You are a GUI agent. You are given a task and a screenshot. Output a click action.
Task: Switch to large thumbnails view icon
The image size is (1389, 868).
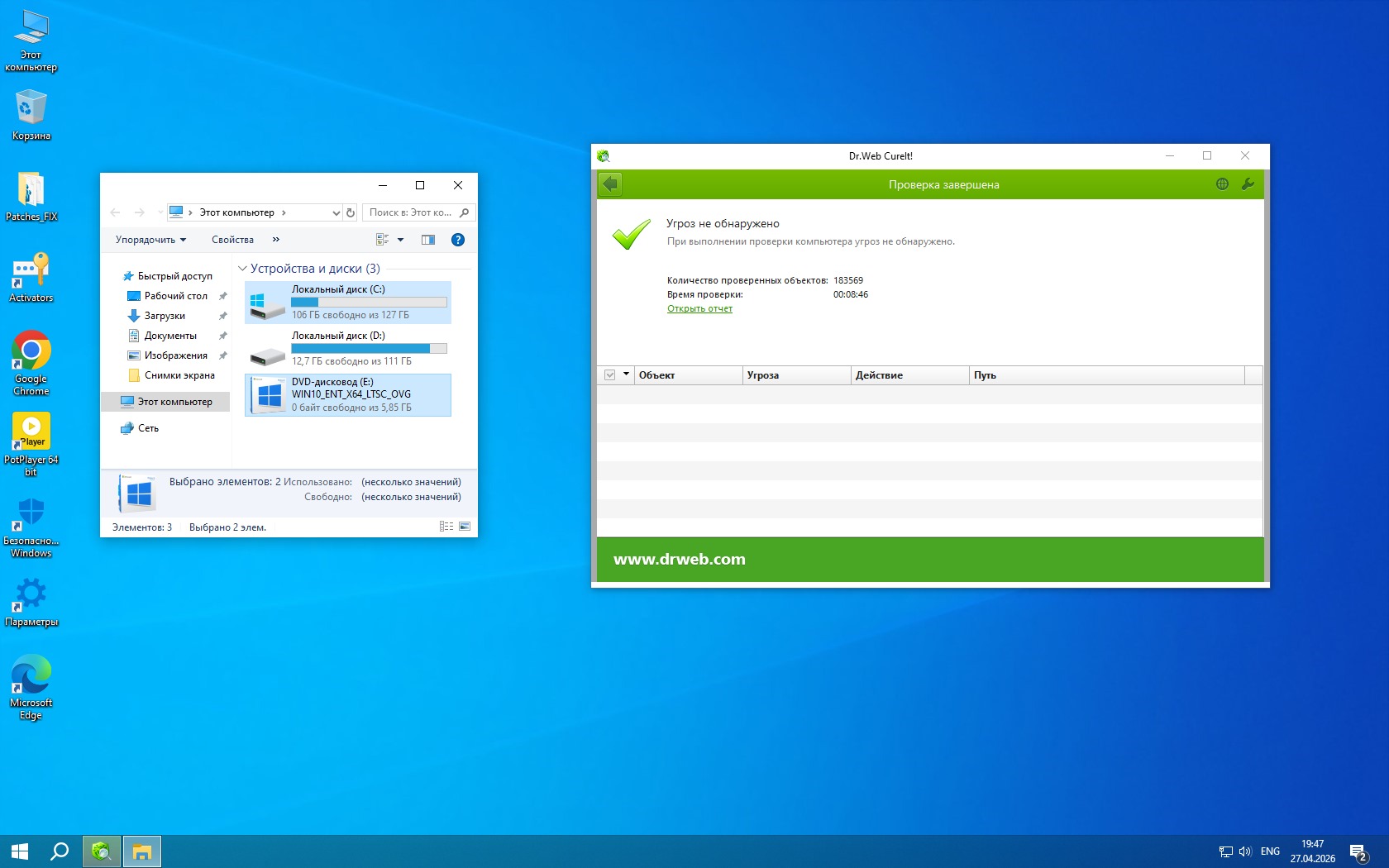pos(465,527)
